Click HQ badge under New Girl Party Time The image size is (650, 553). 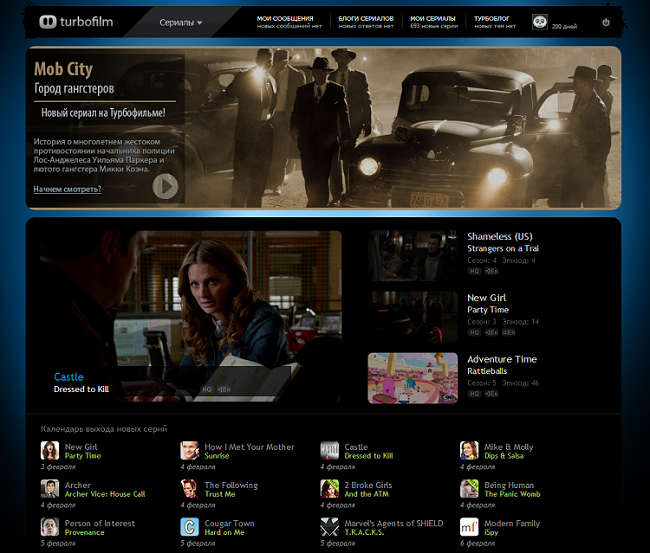[474, 332]
